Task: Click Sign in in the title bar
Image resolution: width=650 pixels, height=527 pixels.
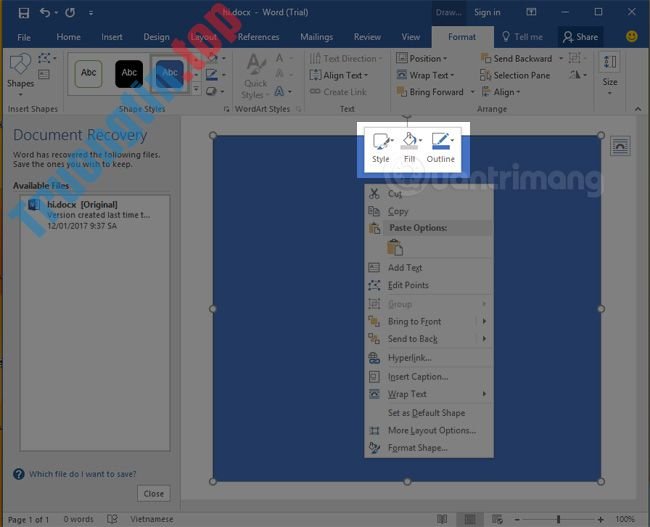Action: pyautogui.click(x=487, y=12)
